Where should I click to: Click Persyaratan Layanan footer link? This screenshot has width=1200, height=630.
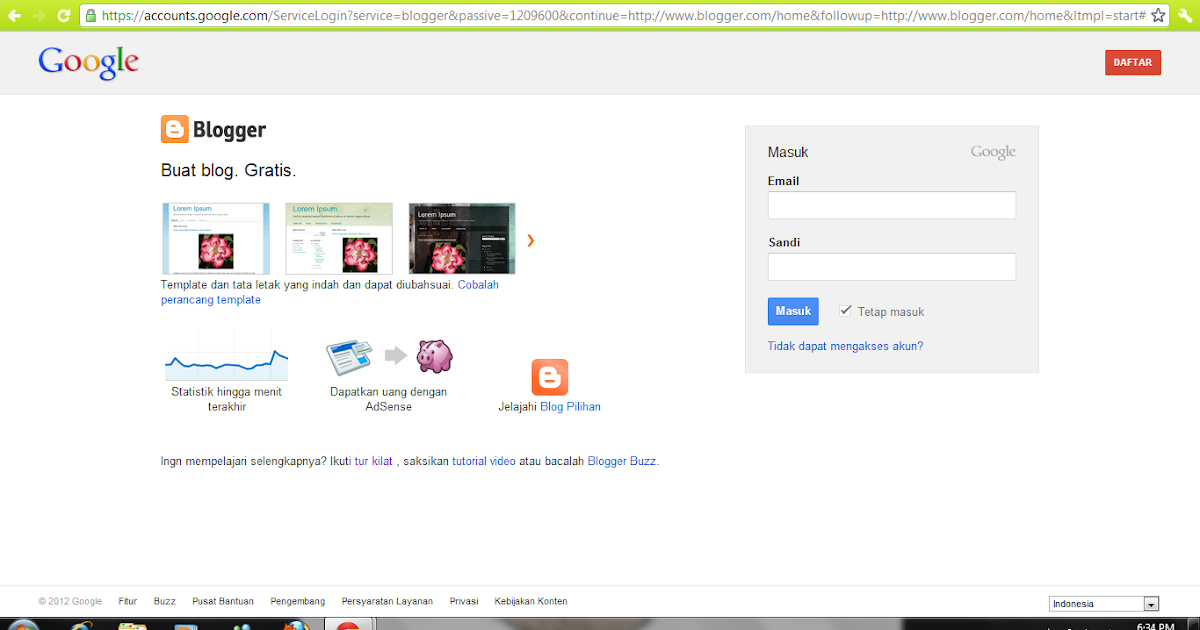pos(387,601)
